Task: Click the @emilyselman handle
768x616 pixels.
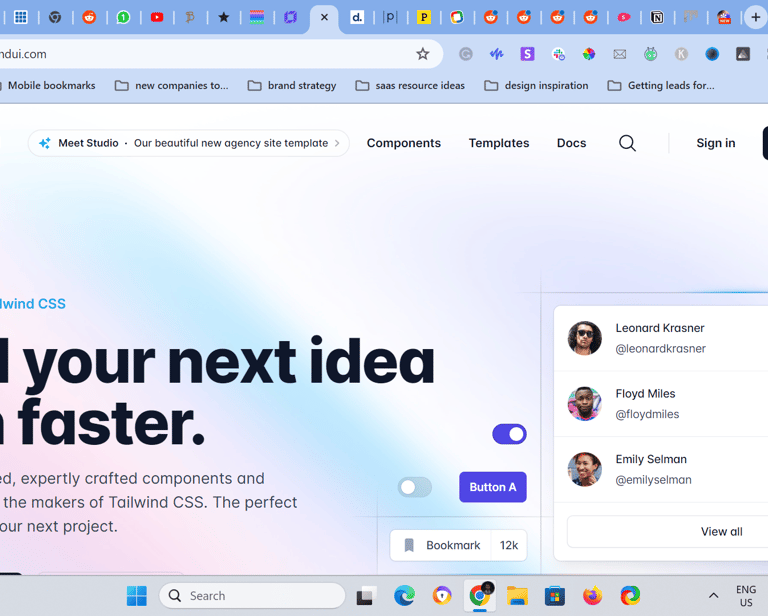Action: [653, 480]
